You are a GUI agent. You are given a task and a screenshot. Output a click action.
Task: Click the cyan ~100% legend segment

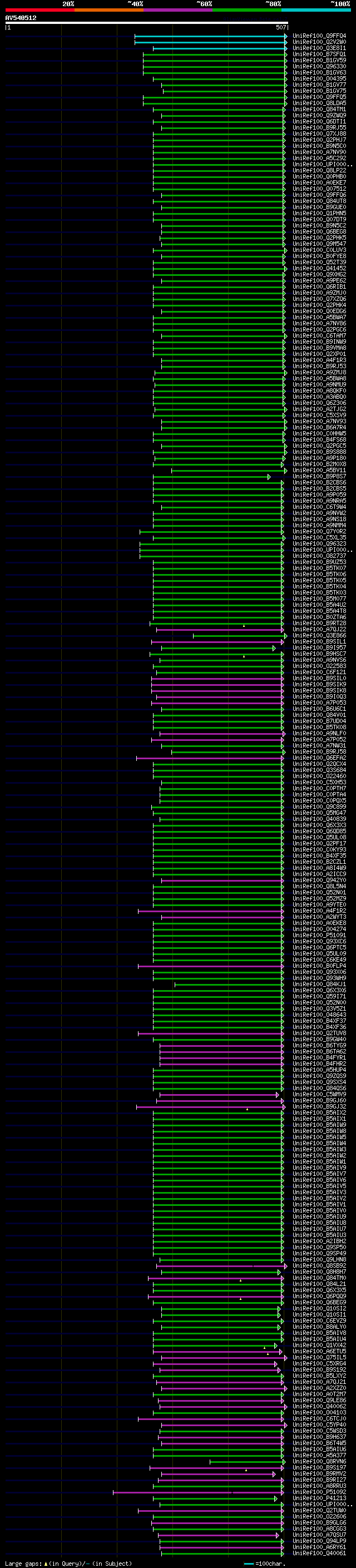tap(316, 10)
